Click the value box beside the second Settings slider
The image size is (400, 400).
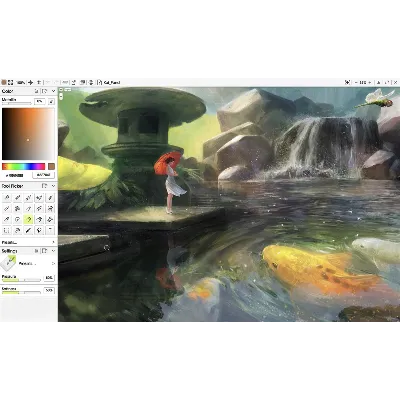[x=49, y=290]
